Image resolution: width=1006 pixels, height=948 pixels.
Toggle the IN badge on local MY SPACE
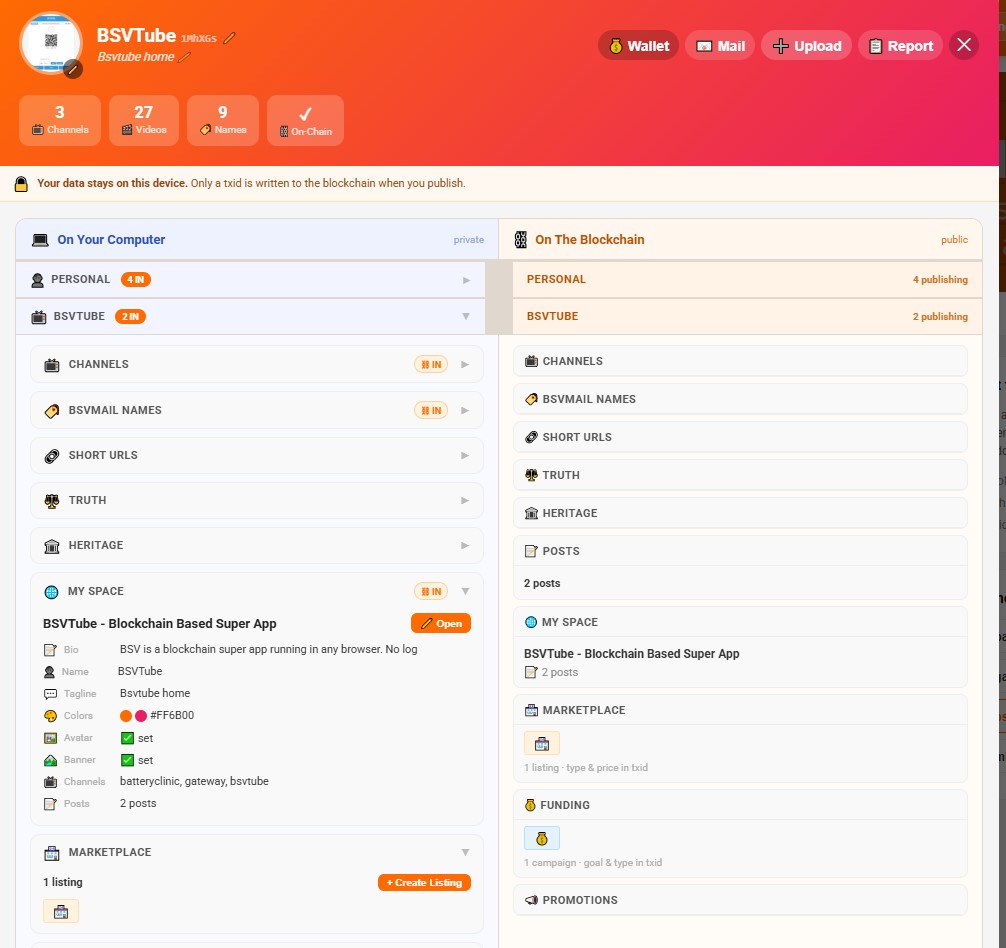pos(431,591)
